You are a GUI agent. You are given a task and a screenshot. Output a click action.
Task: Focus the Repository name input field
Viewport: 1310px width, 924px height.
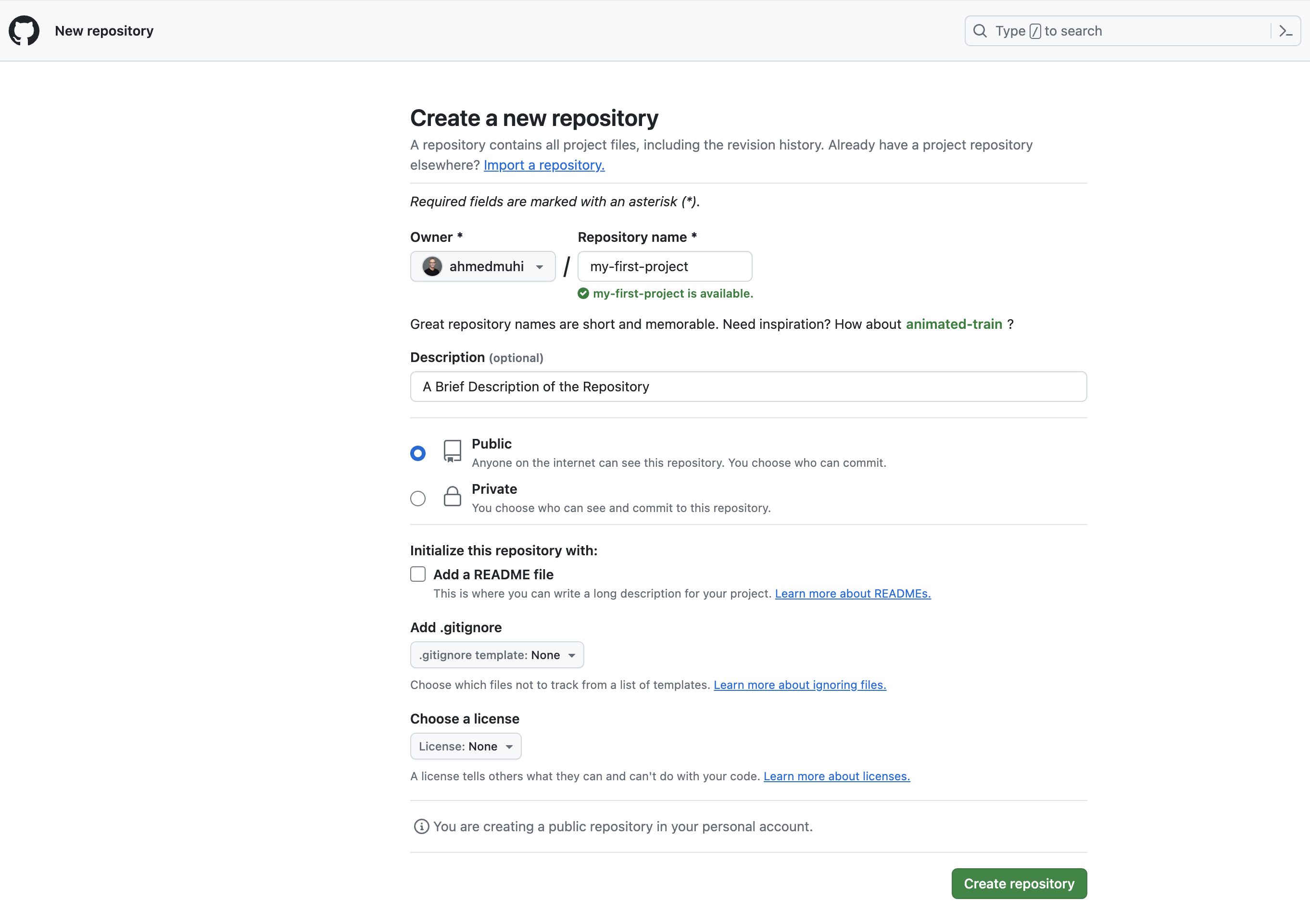coord(665,266)
